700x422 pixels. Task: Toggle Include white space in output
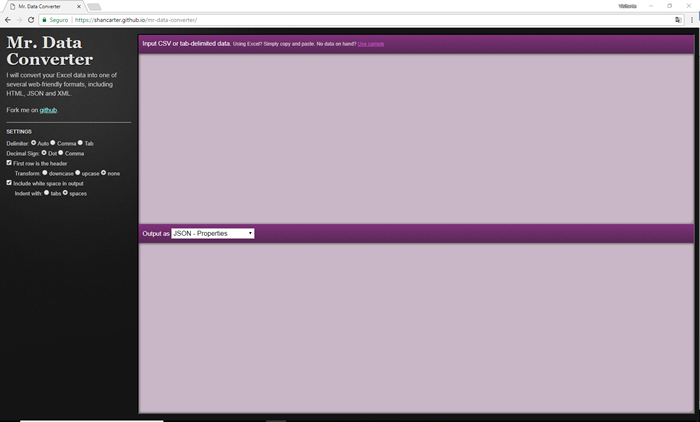pos(9,183)
